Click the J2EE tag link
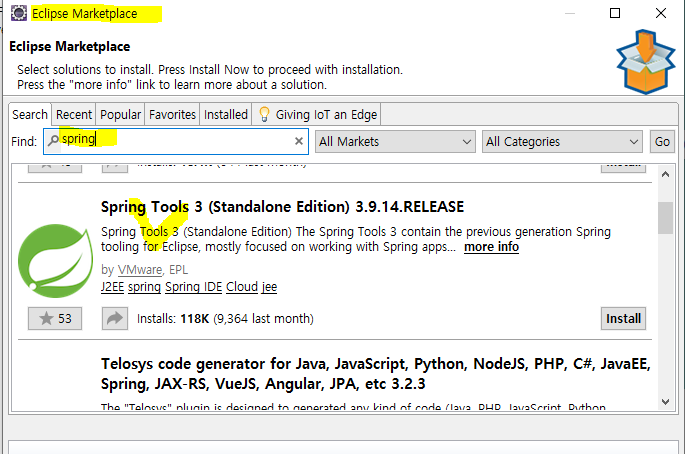 [112, 287]
